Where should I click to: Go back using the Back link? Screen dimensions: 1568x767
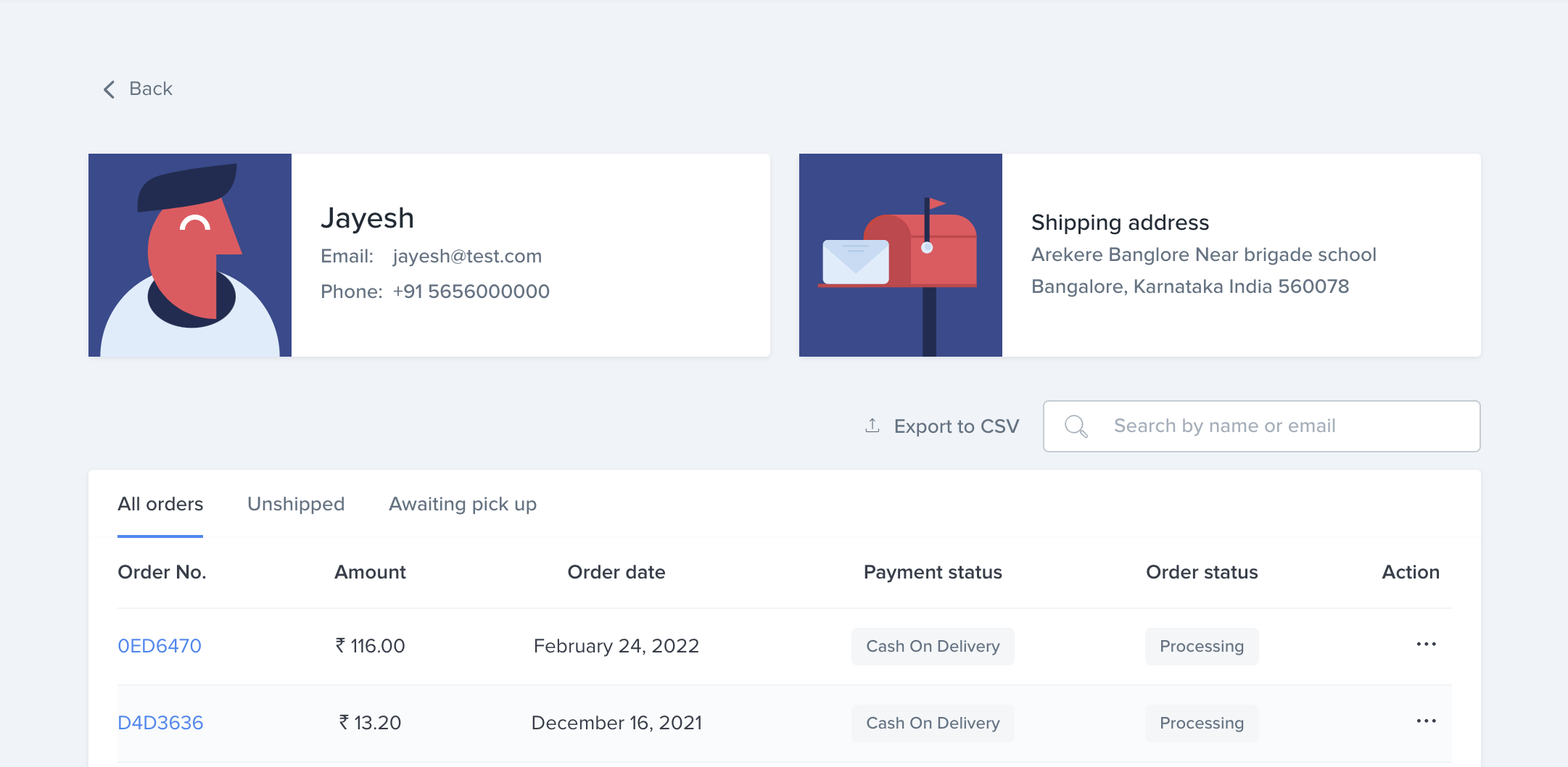tap(138, 88)
